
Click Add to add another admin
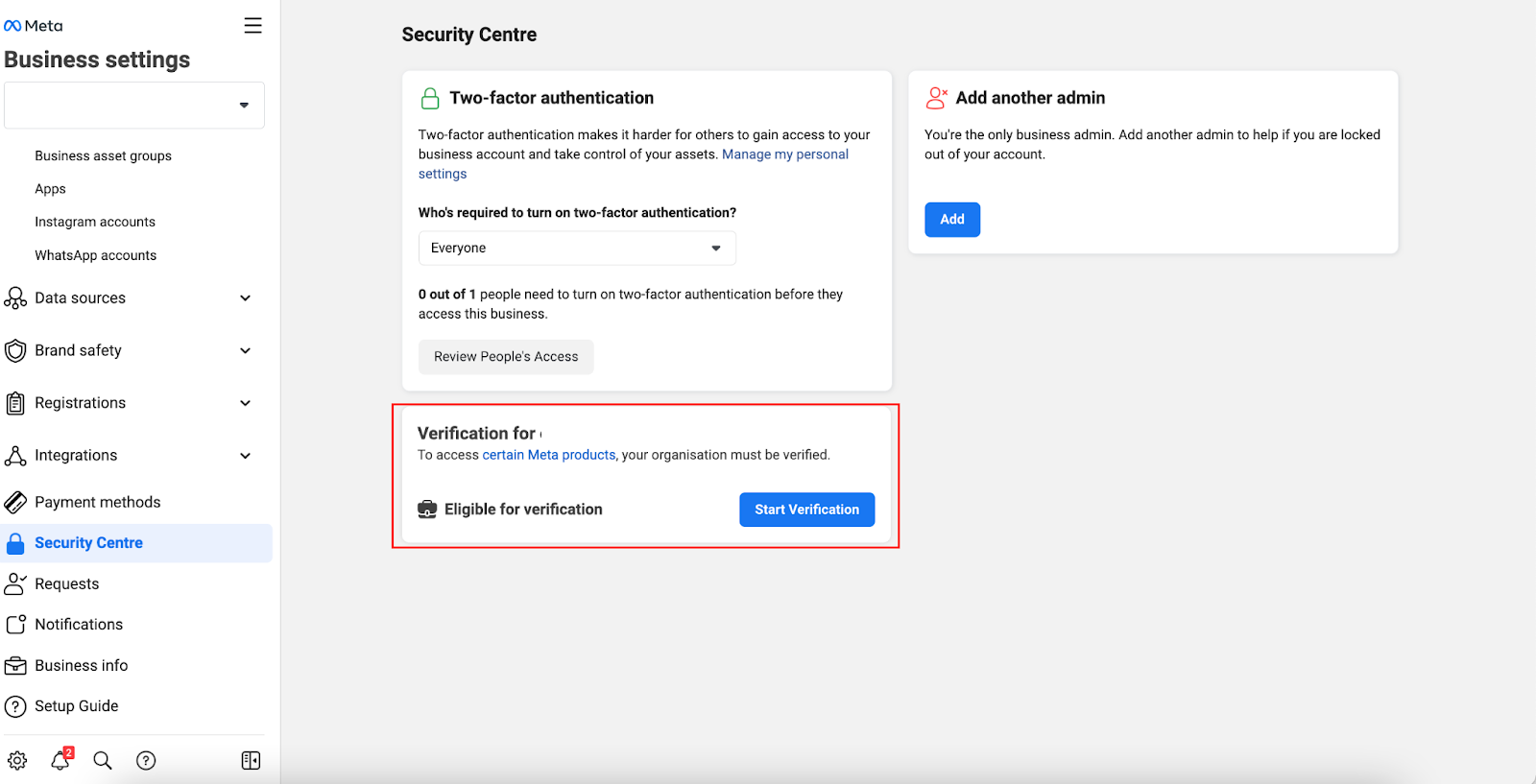952,220
